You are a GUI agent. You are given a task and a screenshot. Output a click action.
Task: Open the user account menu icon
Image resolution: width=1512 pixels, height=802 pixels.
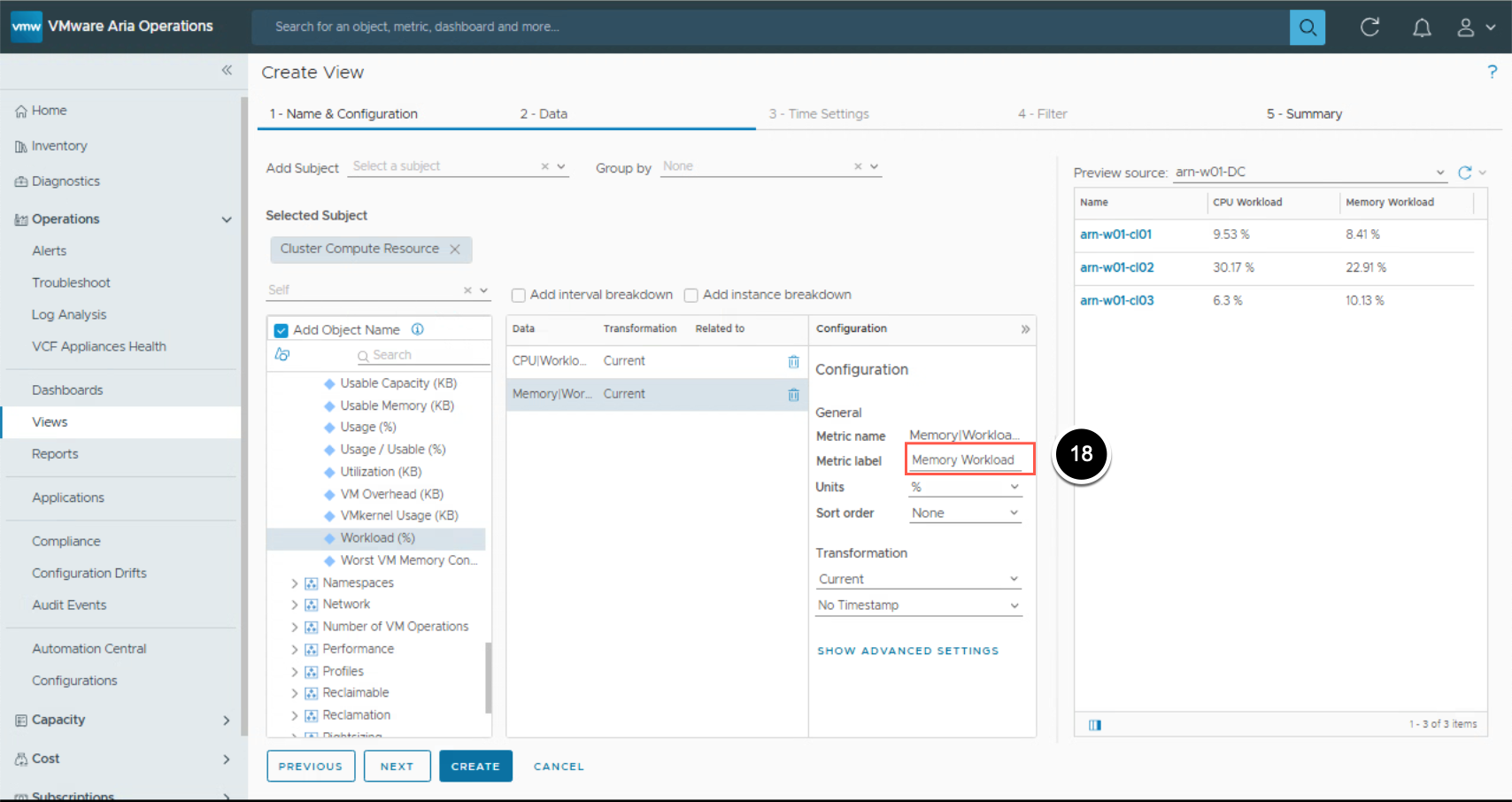[x=1466, y=27]
